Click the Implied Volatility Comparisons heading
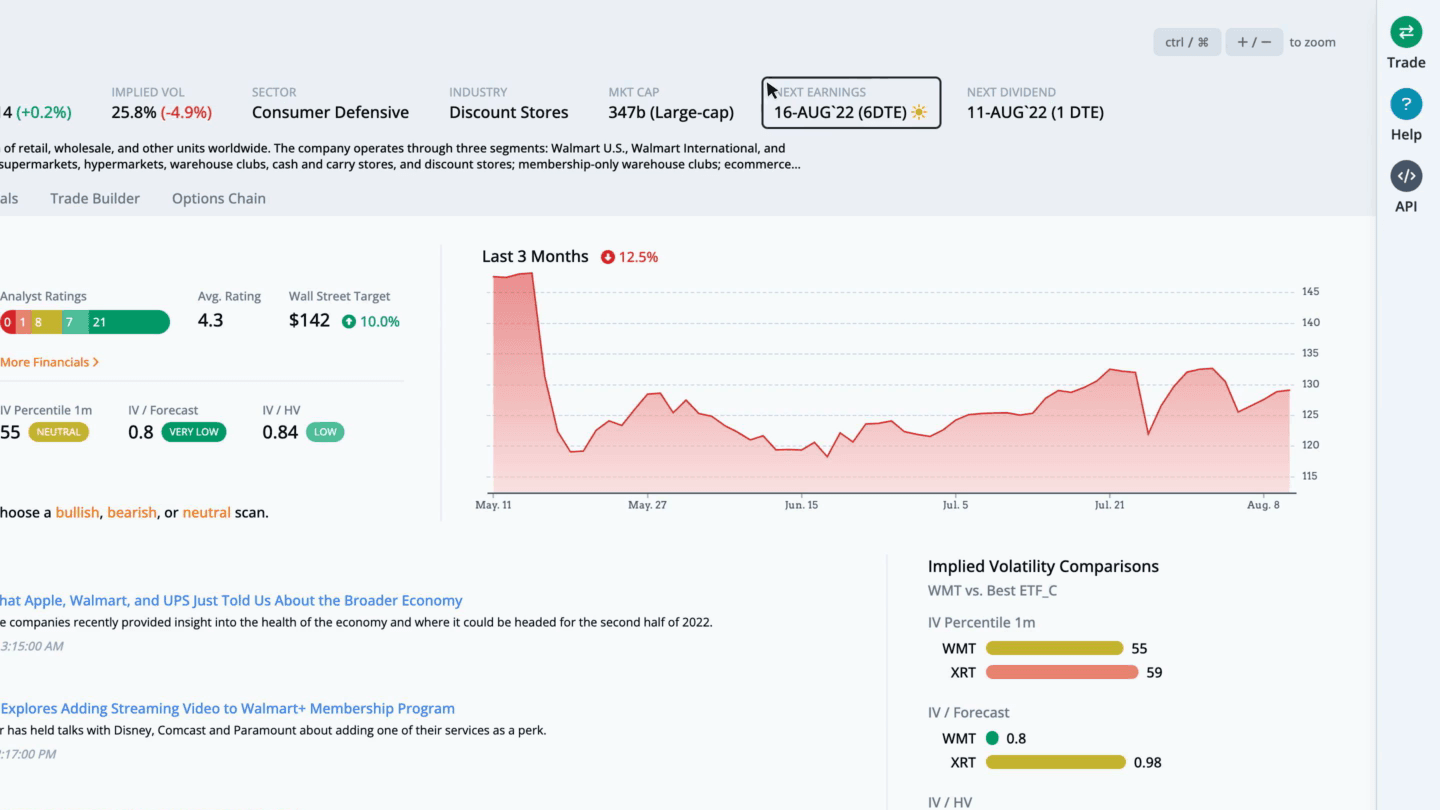Screen dimensions: 1440x810 [x=1043, y=566]
